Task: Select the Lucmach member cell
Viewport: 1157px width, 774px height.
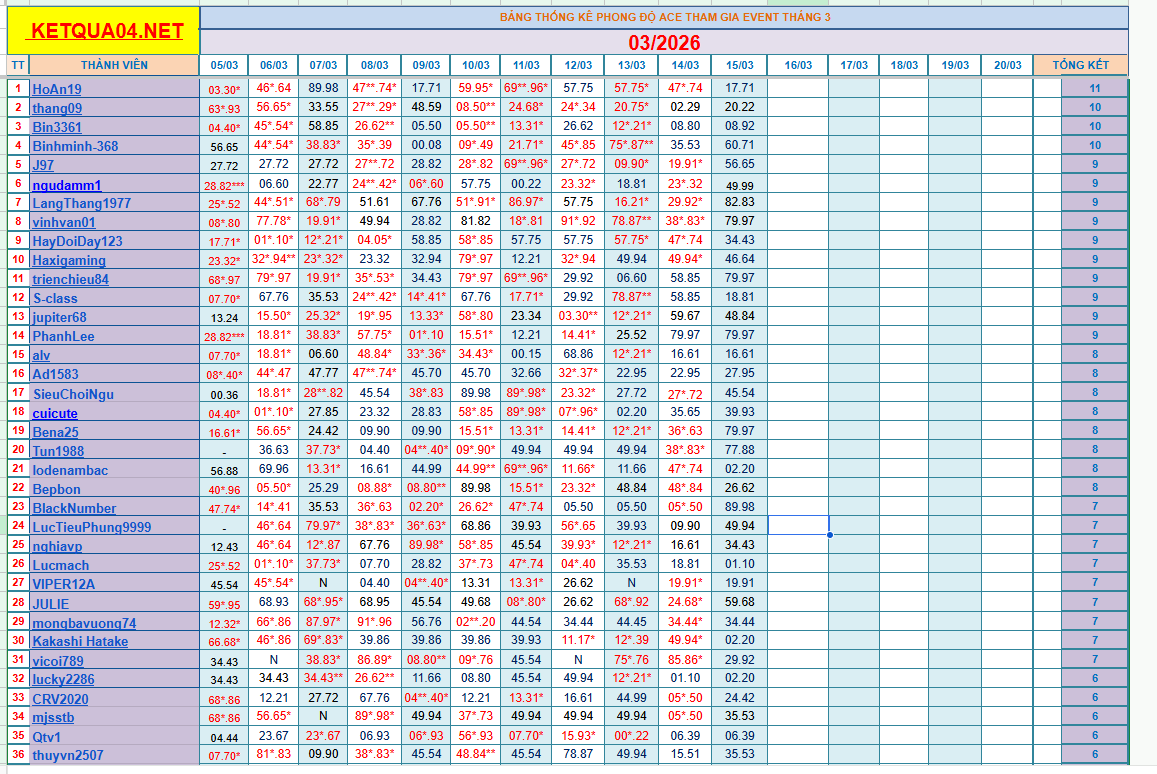Action: (x=114, y=565)
